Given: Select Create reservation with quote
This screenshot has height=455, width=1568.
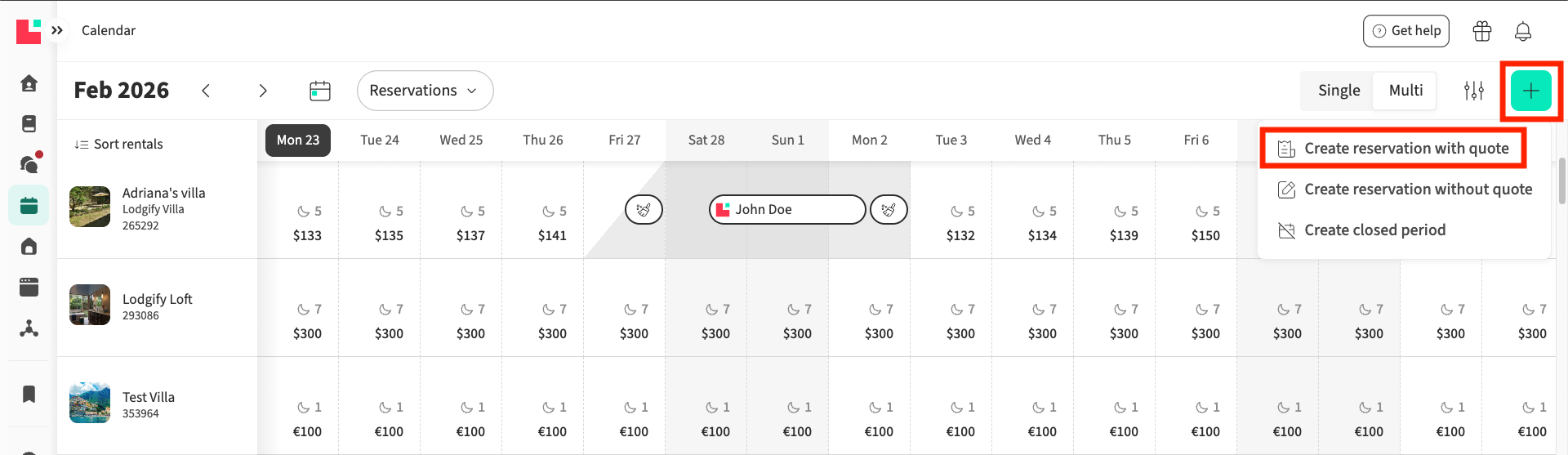Looking at the screenshot, I should click(x=1405, y=148).
